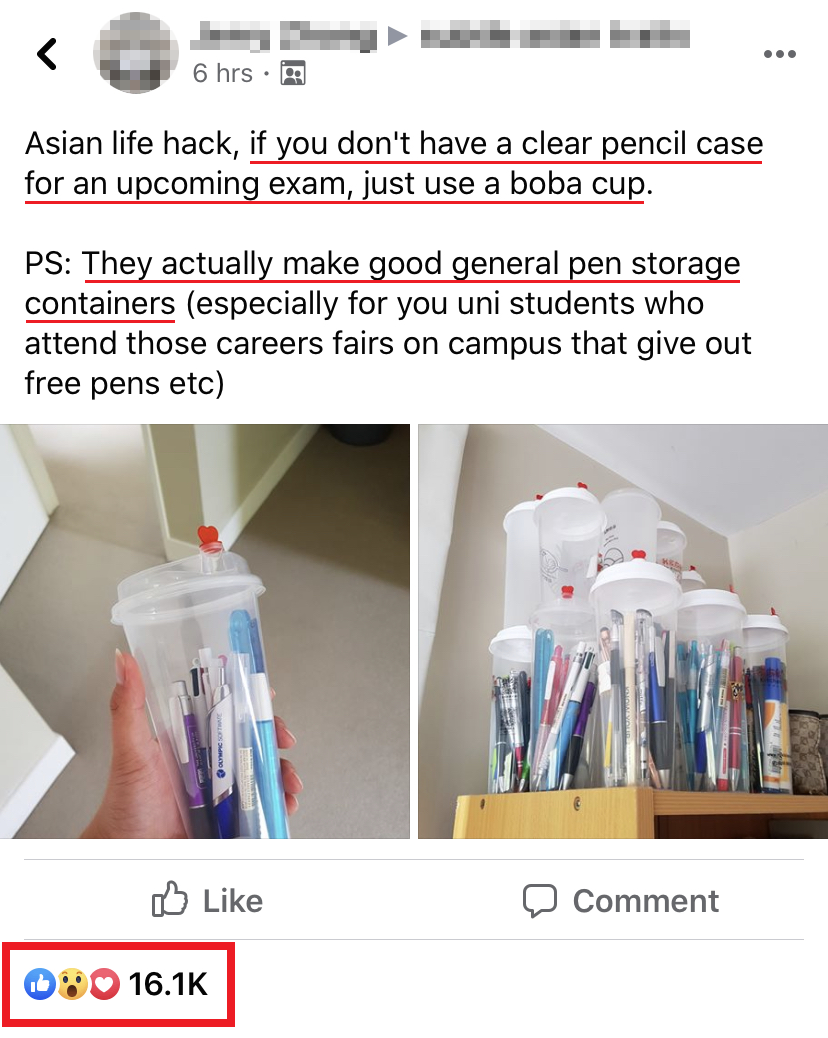Open the three-dots post options menu
This screenshot has width=828, height=1038.
[x=780, y=54]
